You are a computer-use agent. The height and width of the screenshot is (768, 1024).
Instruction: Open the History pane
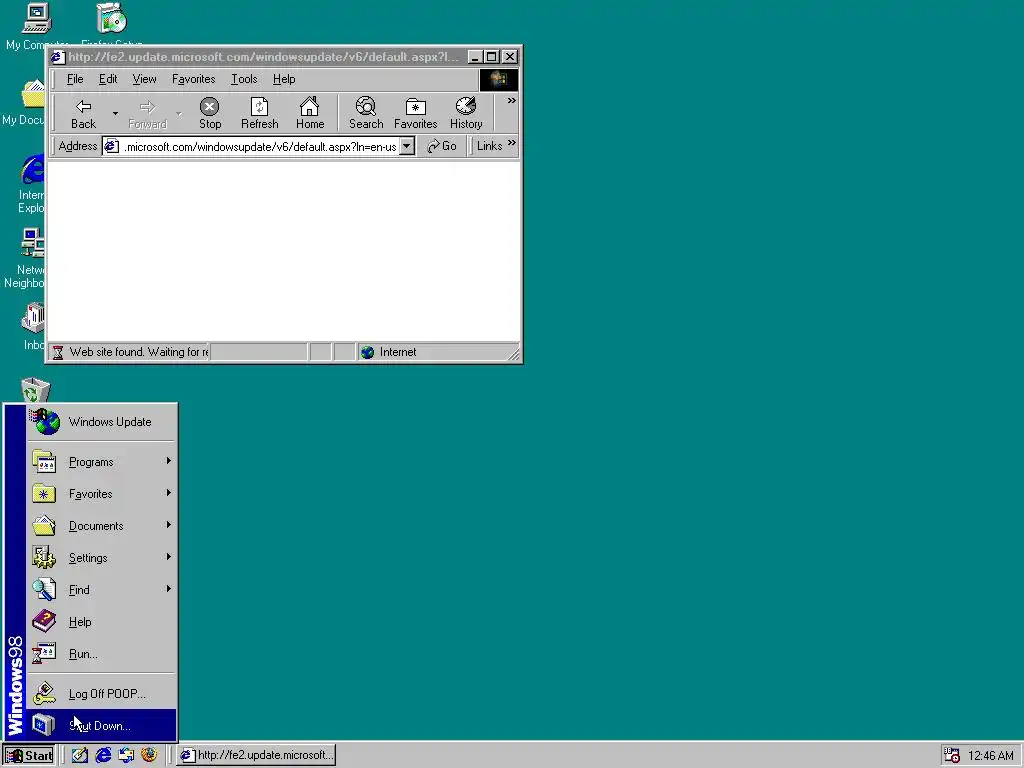[x=466, y=114]
